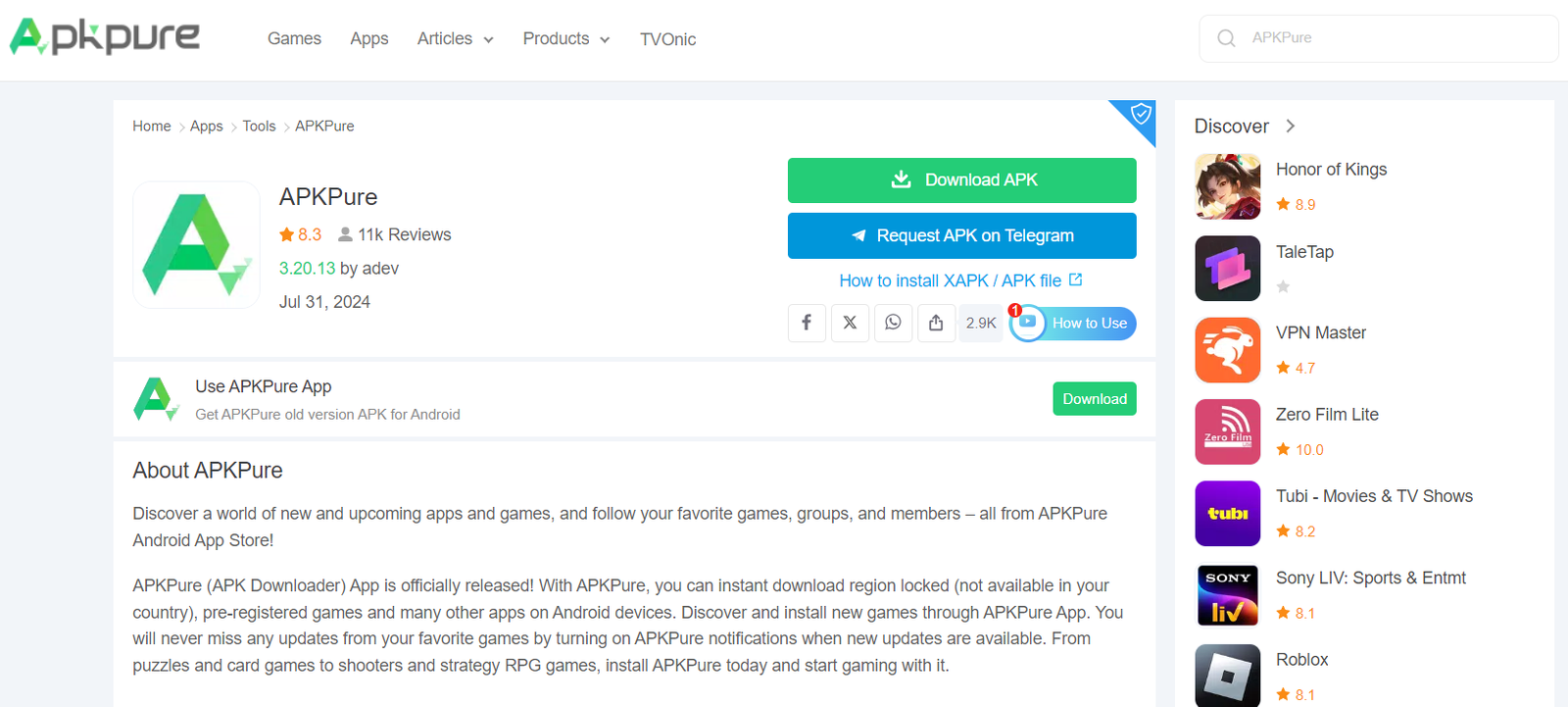Click the Roblox app icon
The width and height of the screenshot is (1568, 707).
point(1227,675)
